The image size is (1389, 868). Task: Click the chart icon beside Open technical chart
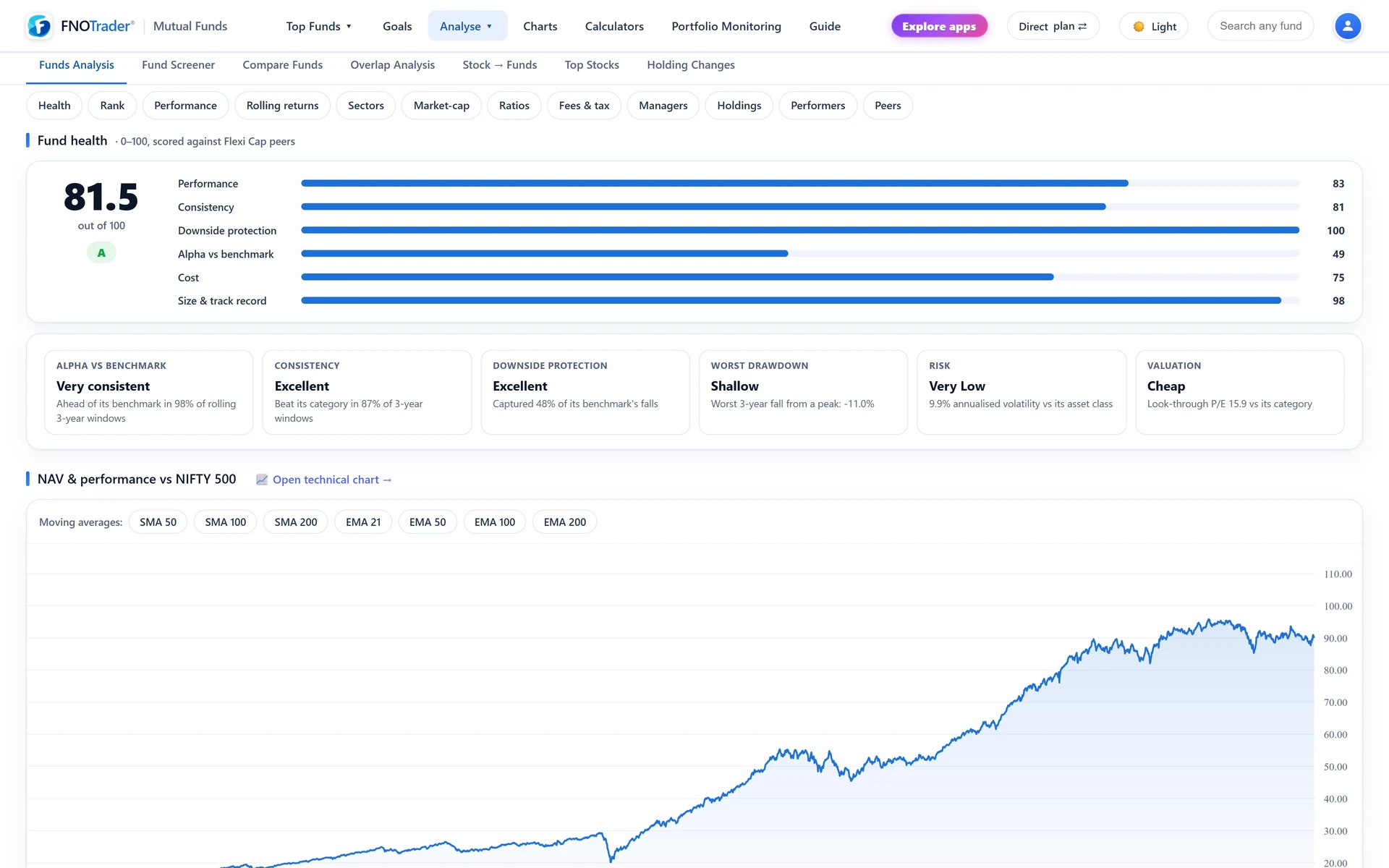coord(262,480)
